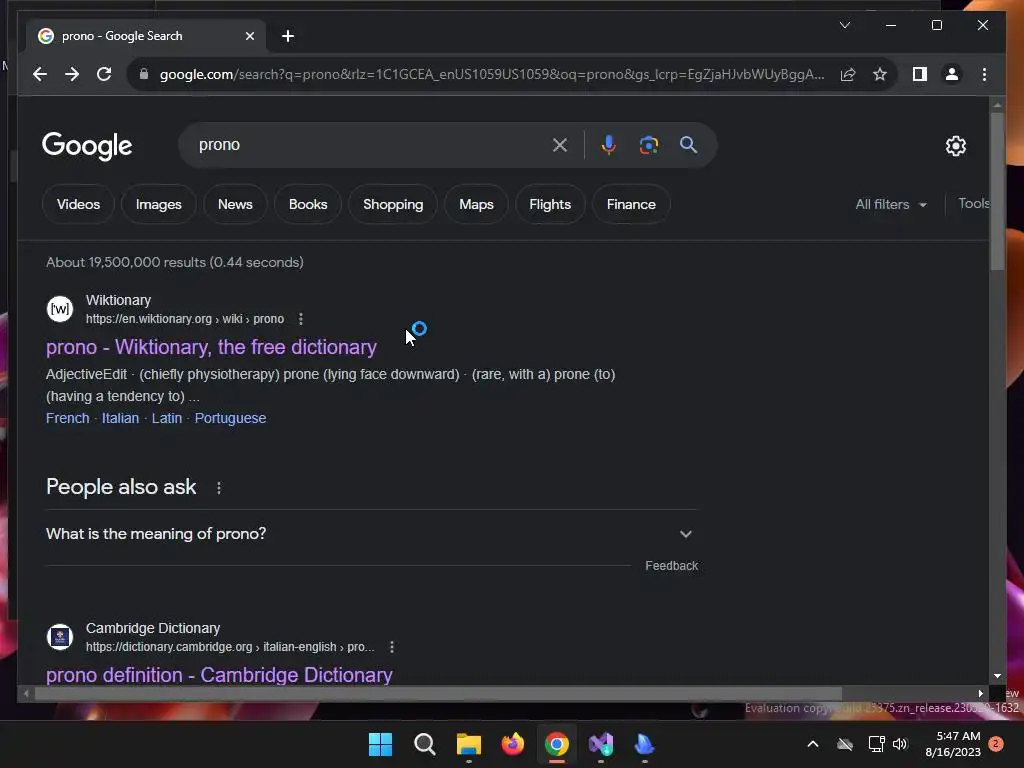Filter results by Images

click(x=159, y=204)
